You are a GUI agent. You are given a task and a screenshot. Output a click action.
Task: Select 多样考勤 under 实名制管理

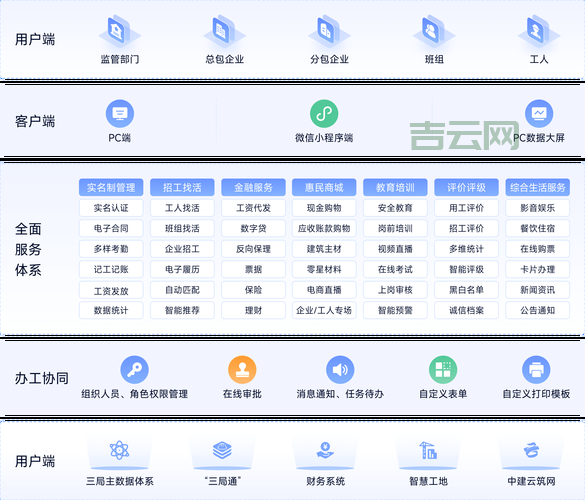tap(111, 249)
